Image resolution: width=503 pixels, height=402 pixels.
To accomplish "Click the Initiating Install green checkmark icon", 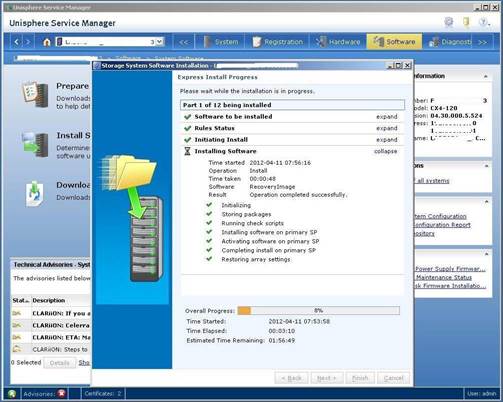I will pos(188,140).
